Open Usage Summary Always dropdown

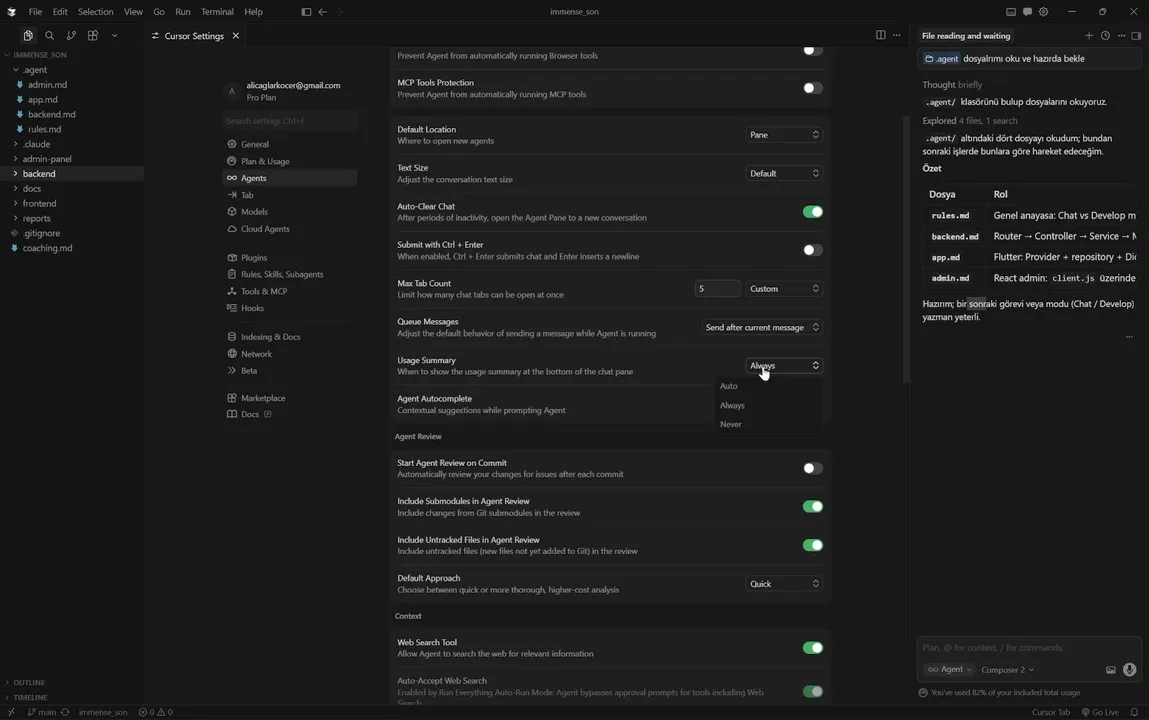[x=783, y=365]
